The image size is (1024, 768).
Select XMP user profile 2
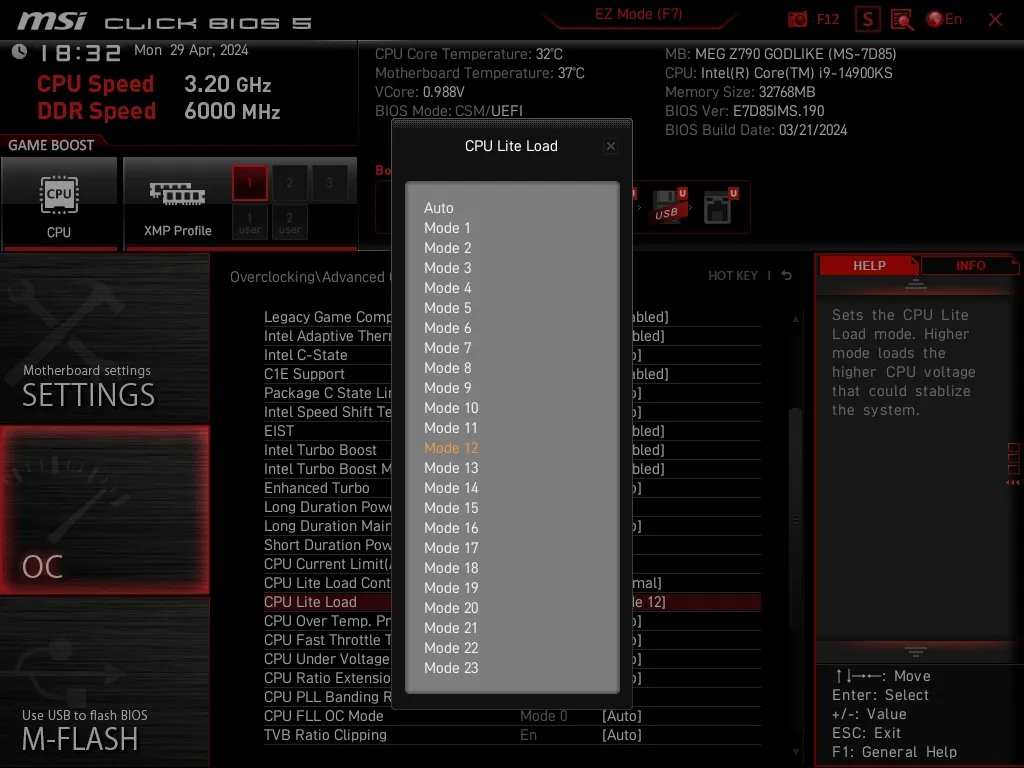coord(289,223)
